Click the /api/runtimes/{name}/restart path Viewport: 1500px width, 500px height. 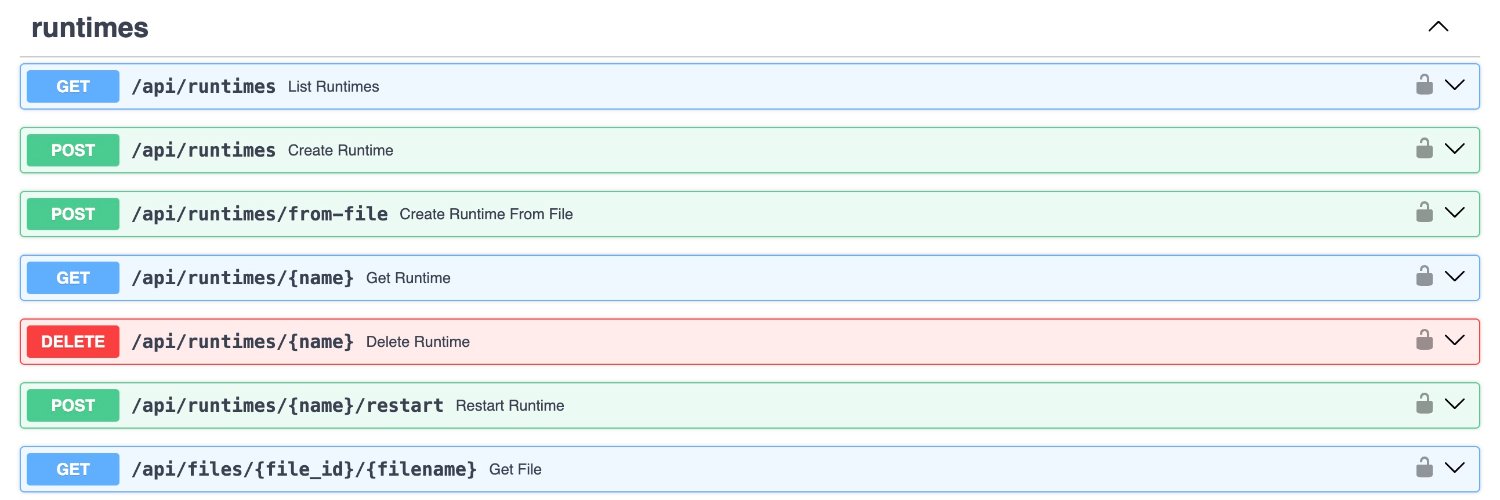[x=288, y=406]
